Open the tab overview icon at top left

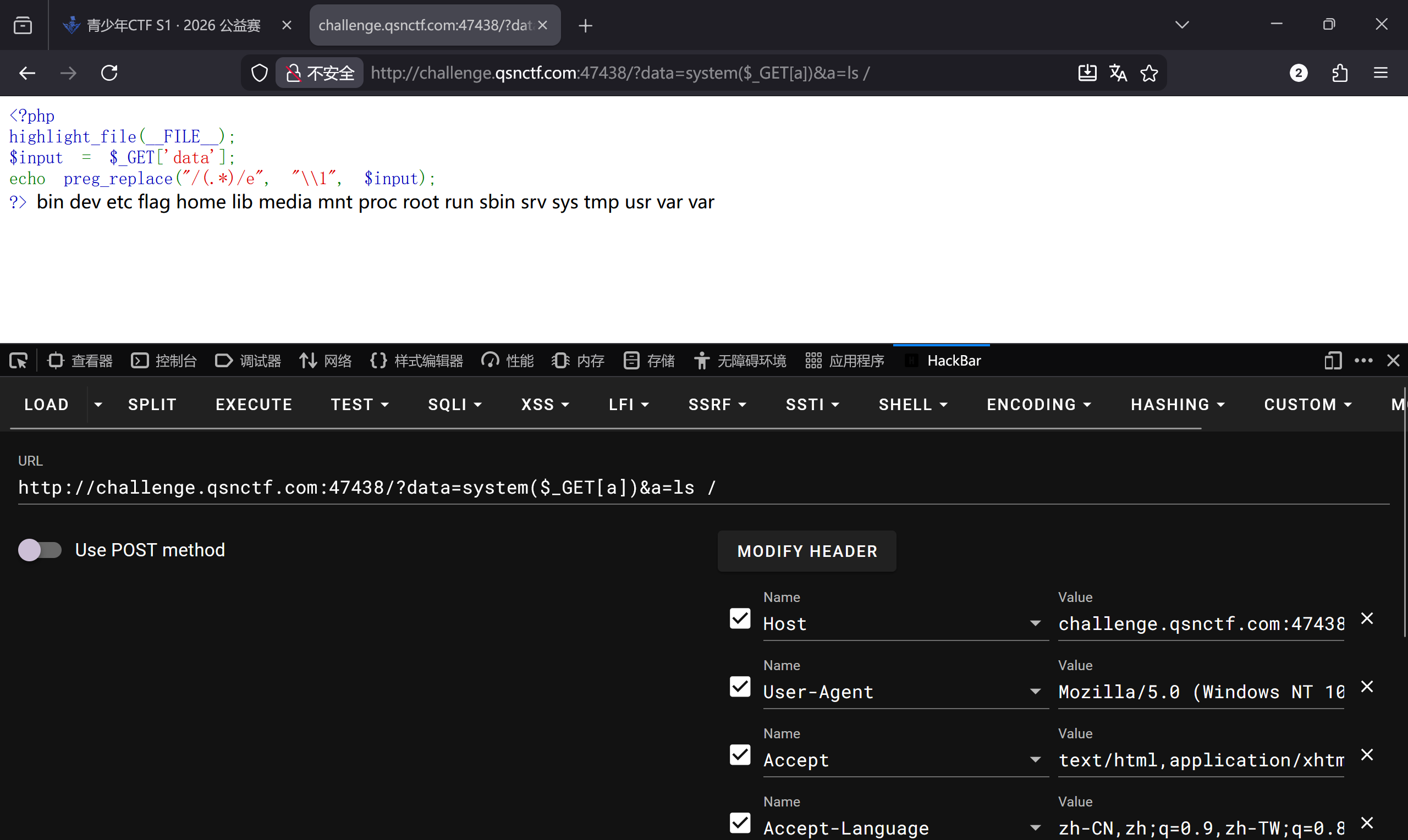[23, 25]
